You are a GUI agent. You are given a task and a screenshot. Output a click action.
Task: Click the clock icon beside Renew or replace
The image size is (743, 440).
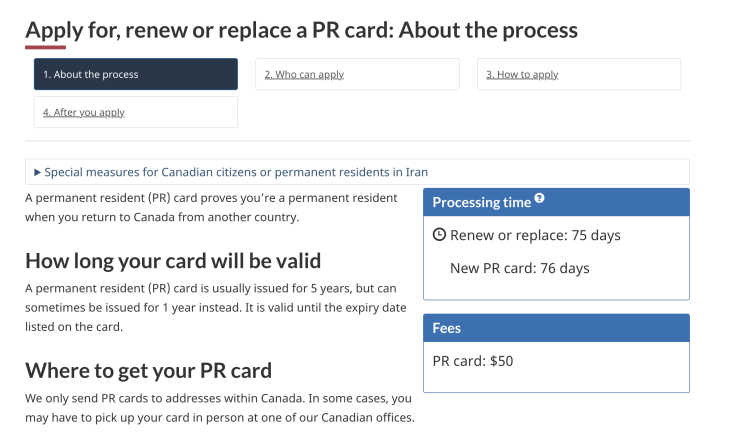click(x=439, y=235)
